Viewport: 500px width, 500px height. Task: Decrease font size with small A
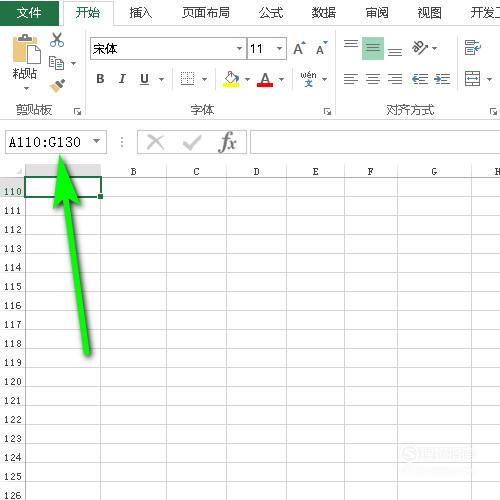pos(321,49)
